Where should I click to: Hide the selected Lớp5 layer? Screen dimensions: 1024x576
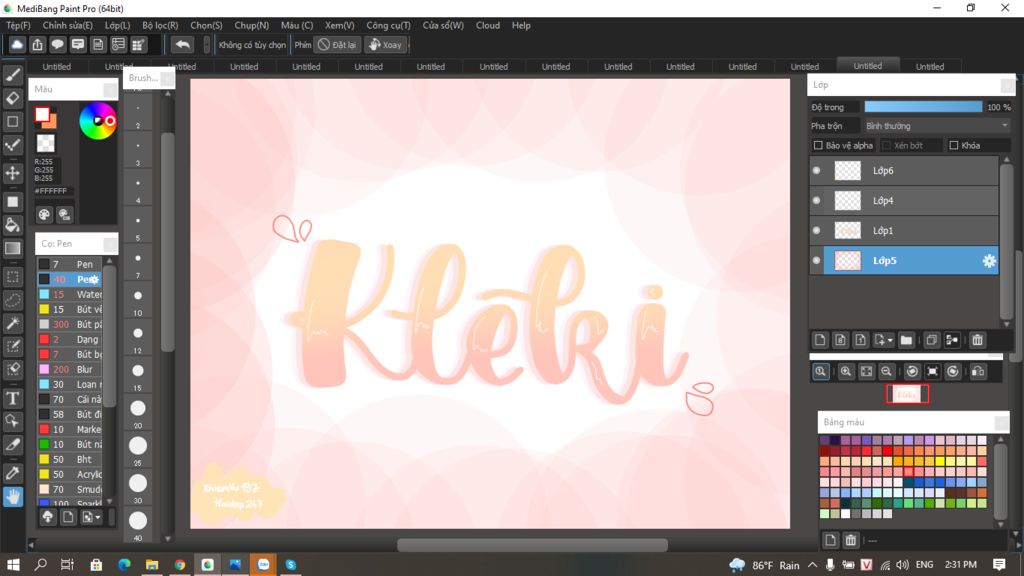point(816,261)
